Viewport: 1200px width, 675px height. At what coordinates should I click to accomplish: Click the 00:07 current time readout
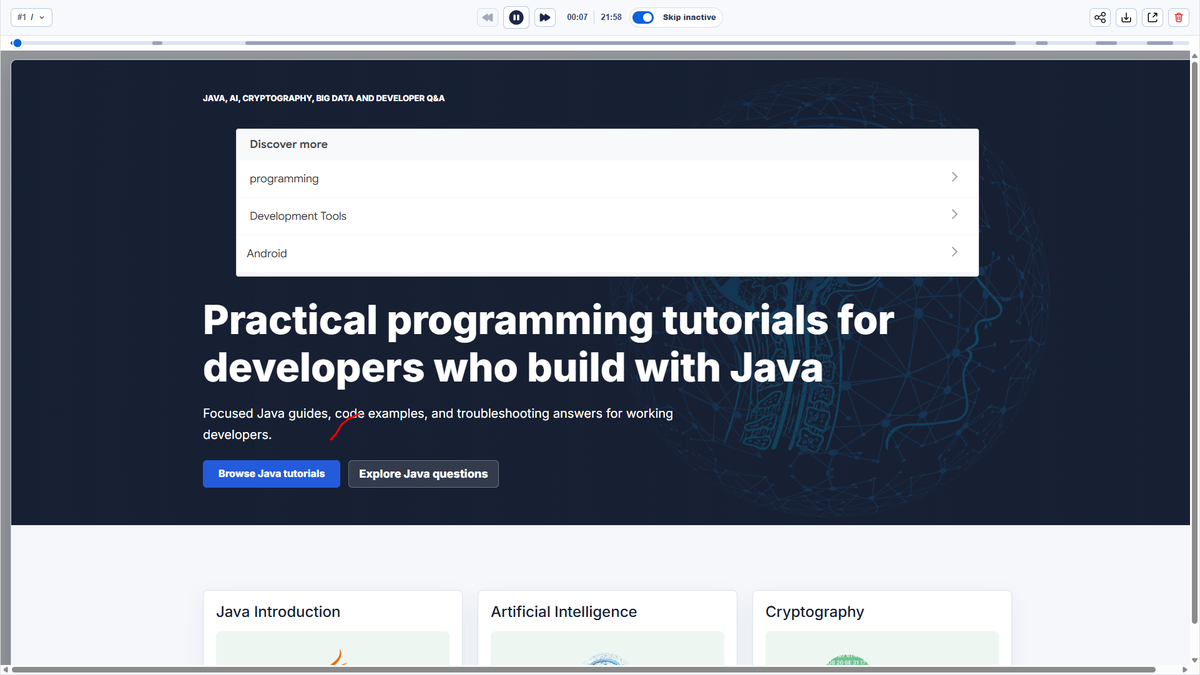pos(577,17)
